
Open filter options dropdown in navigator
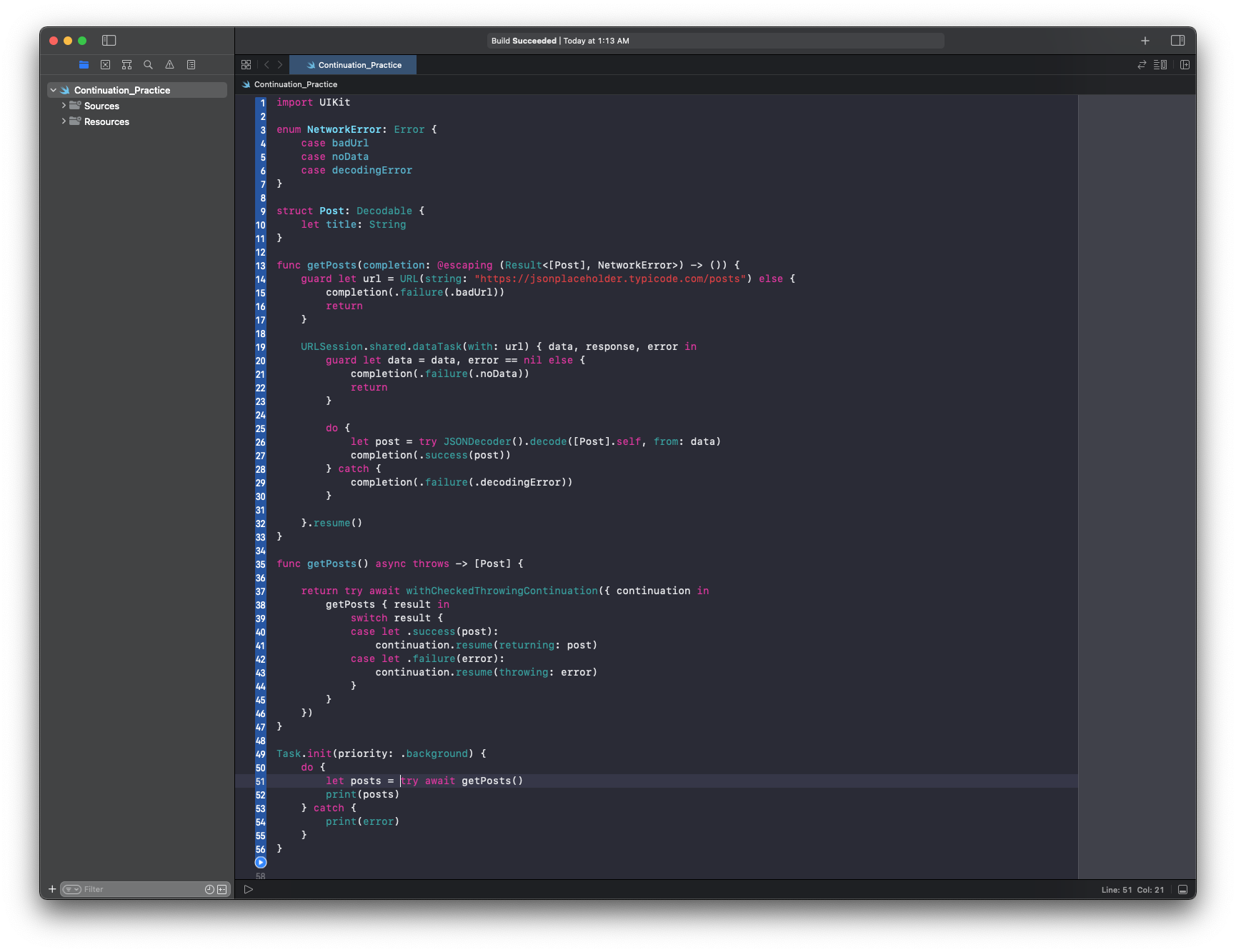[71, 889]
